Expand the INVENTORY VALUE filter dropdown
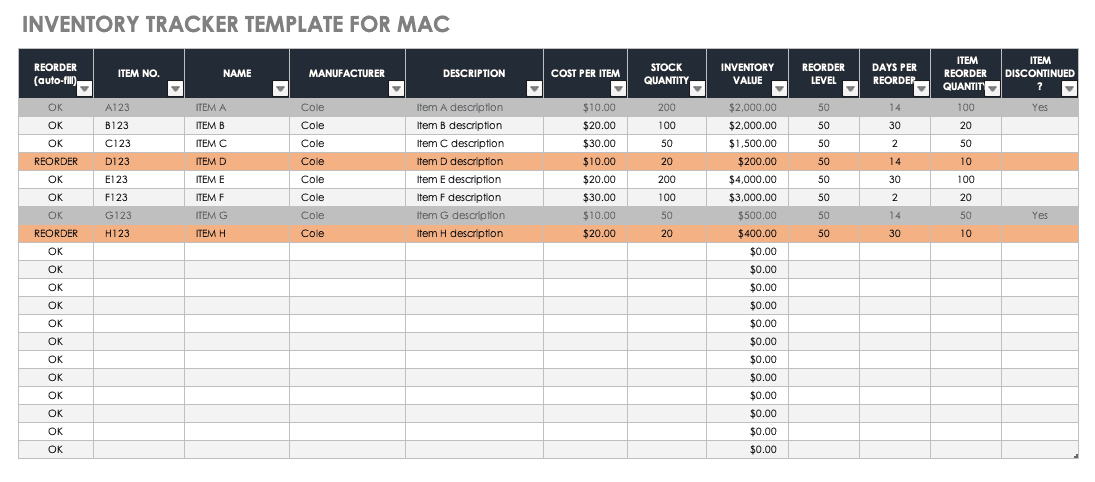This screenshot has width=1095, height=482. pyautogui.click(x=779, y=89)
